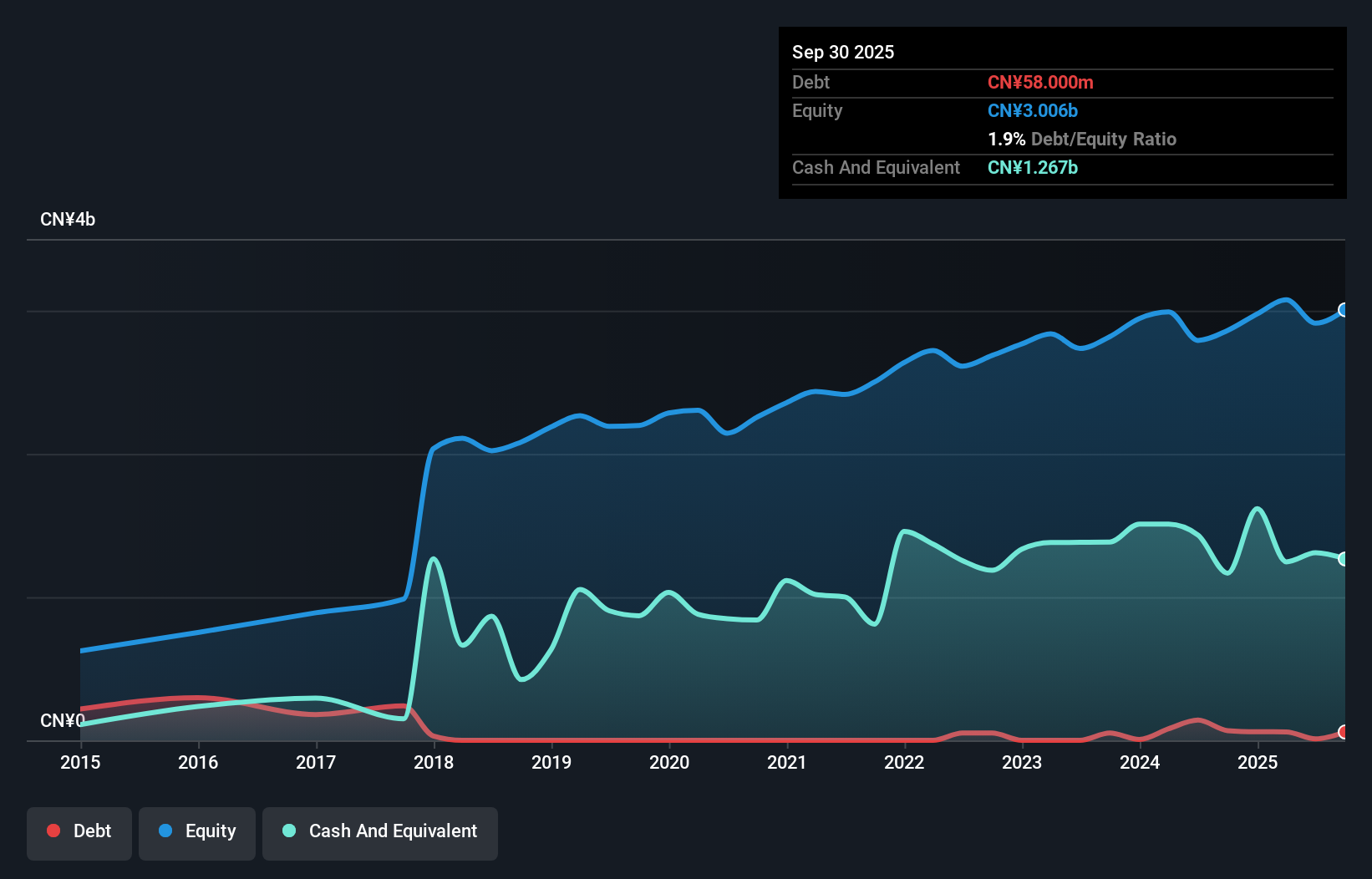The width and height of the screenshot is (1372, 879).
Task: Click the teal Cash endpoint marker
Action: click(x=1344, y=559)
